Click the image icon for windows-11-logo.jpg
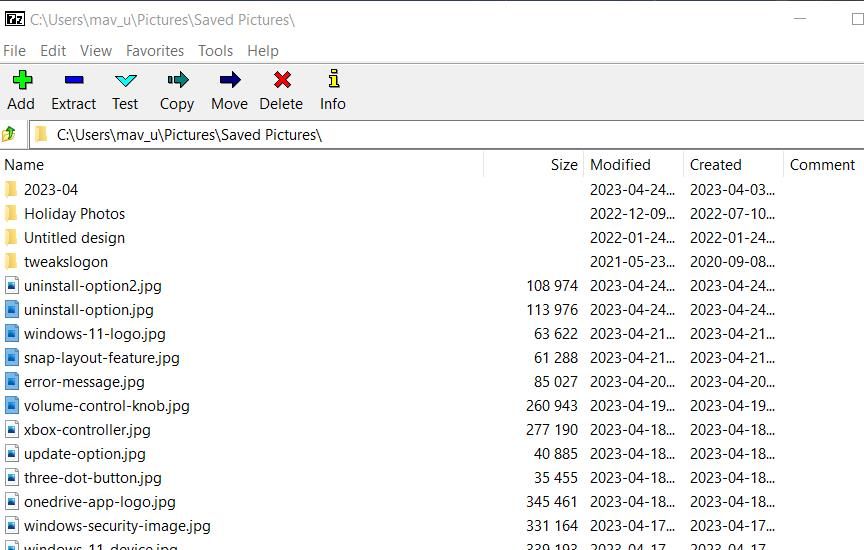 (12, 333)
